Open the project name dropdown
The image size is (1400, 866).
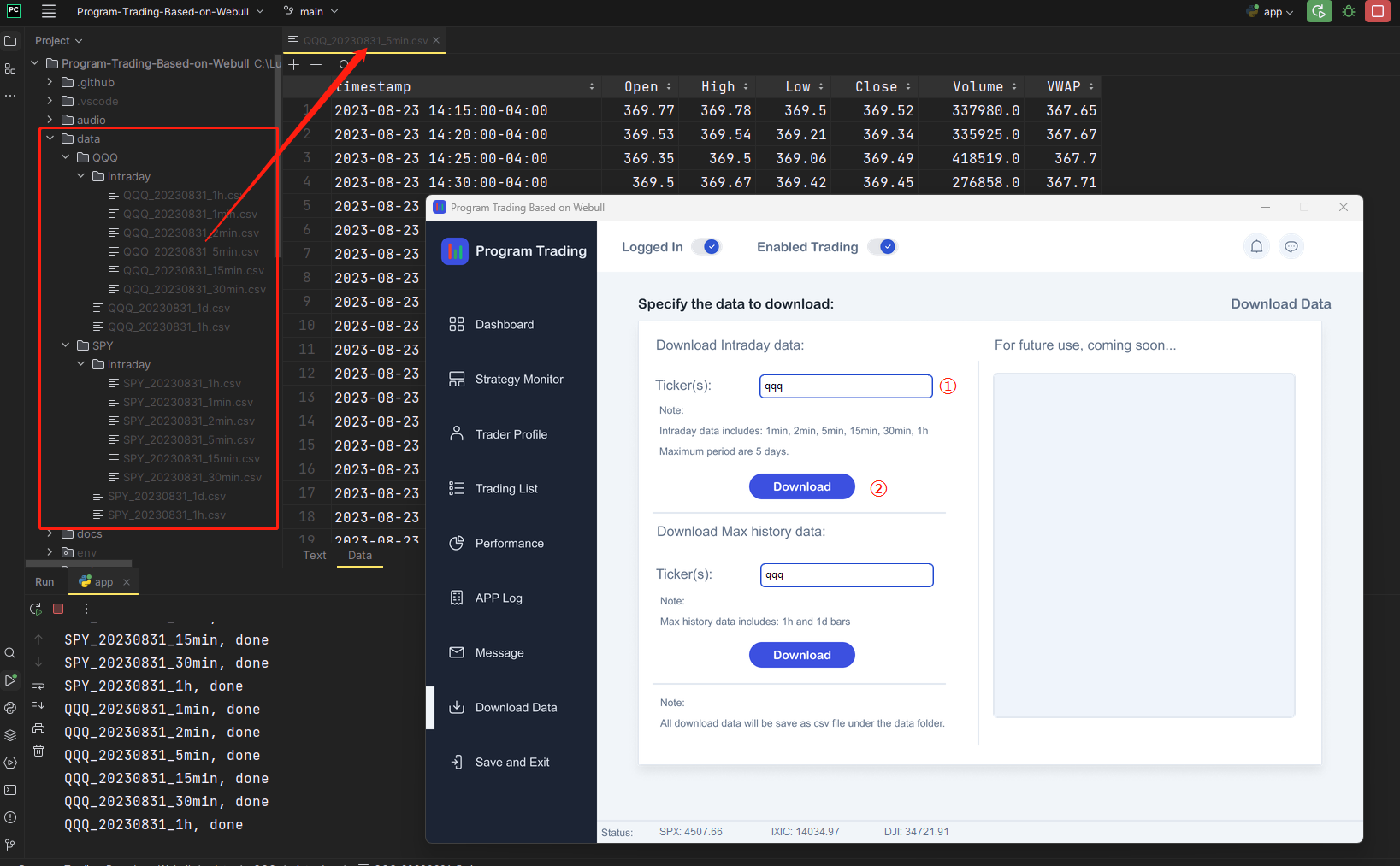pos(170,12)
